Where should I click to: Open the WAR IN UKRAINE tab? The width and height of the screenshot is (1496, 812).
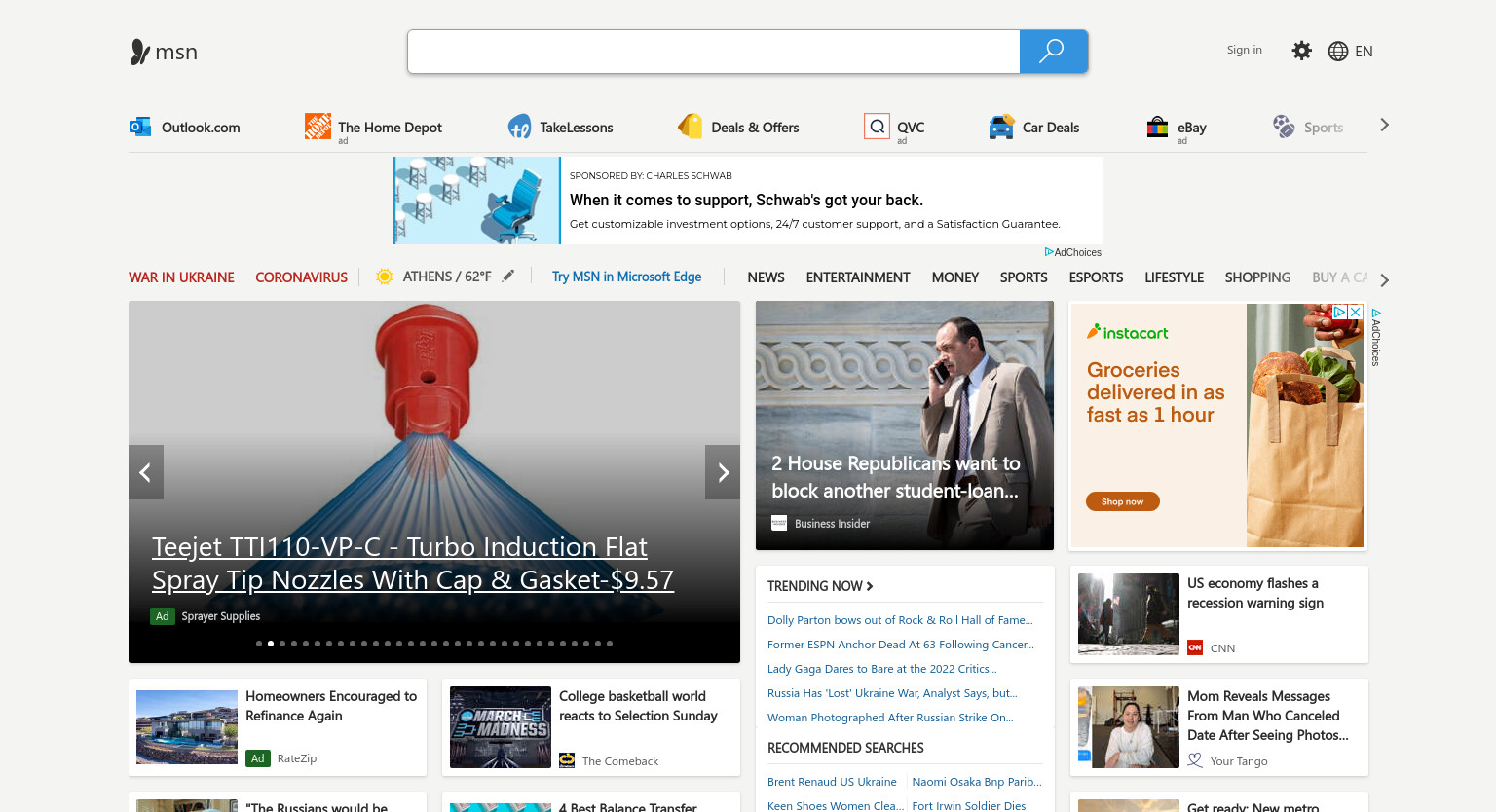[181, 277]
